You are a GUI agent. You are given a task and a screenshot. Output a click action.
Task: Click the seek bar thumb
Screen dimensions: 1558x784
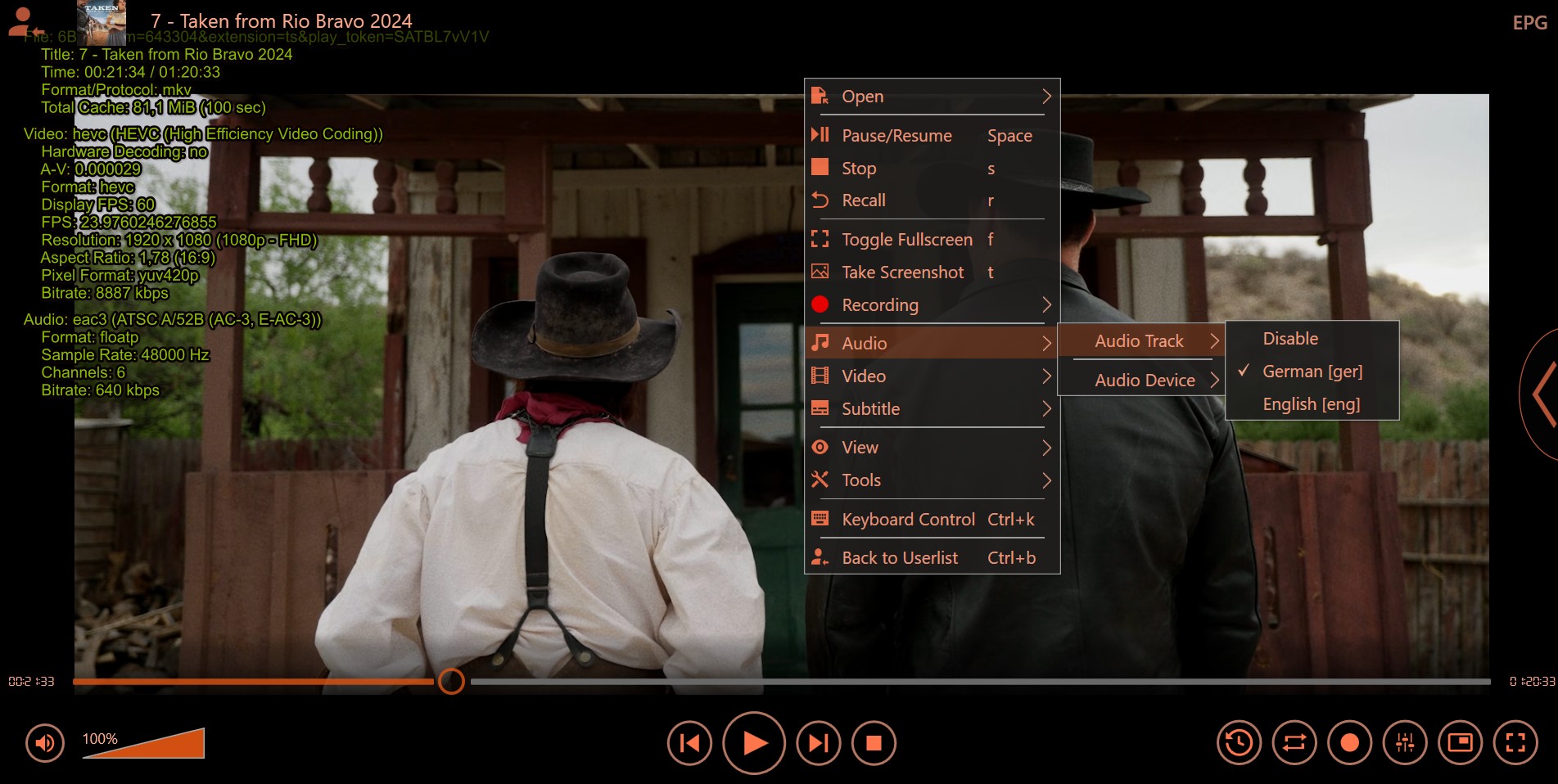[x=451, y=681]
